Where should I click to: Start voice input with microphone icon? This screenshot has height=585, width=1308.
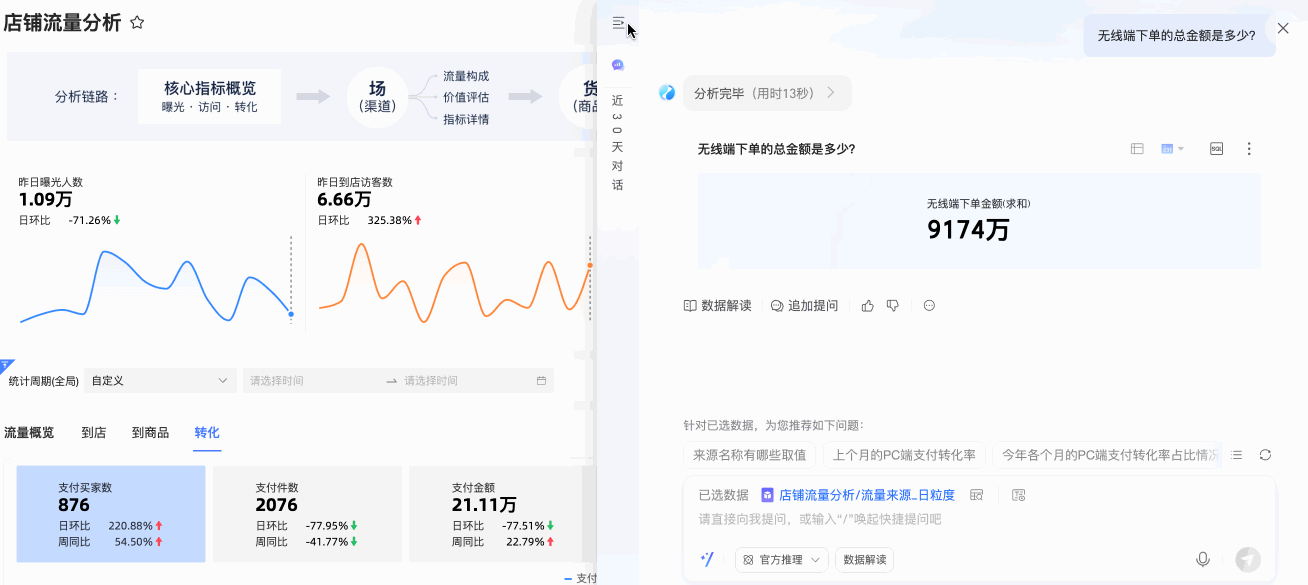1203,560
